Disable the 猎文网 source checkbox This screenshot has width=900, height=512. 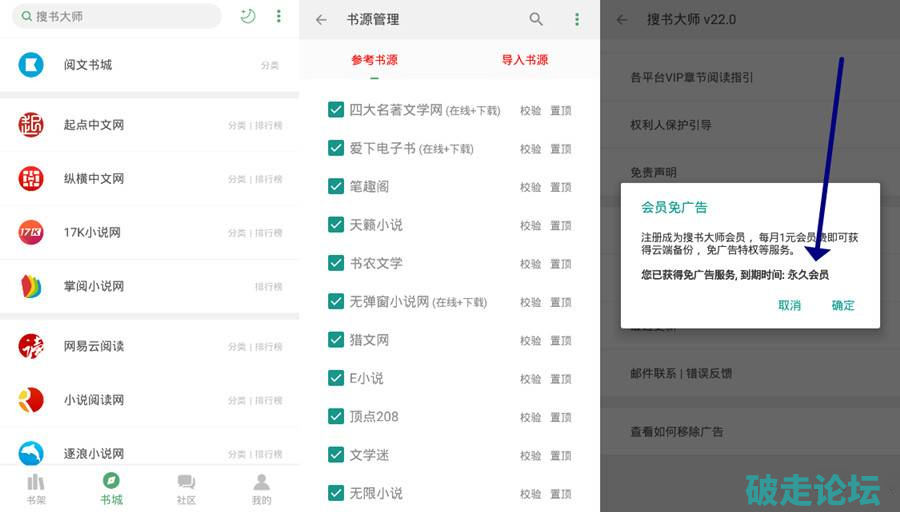pyautogui.click(x=336, y=340)
